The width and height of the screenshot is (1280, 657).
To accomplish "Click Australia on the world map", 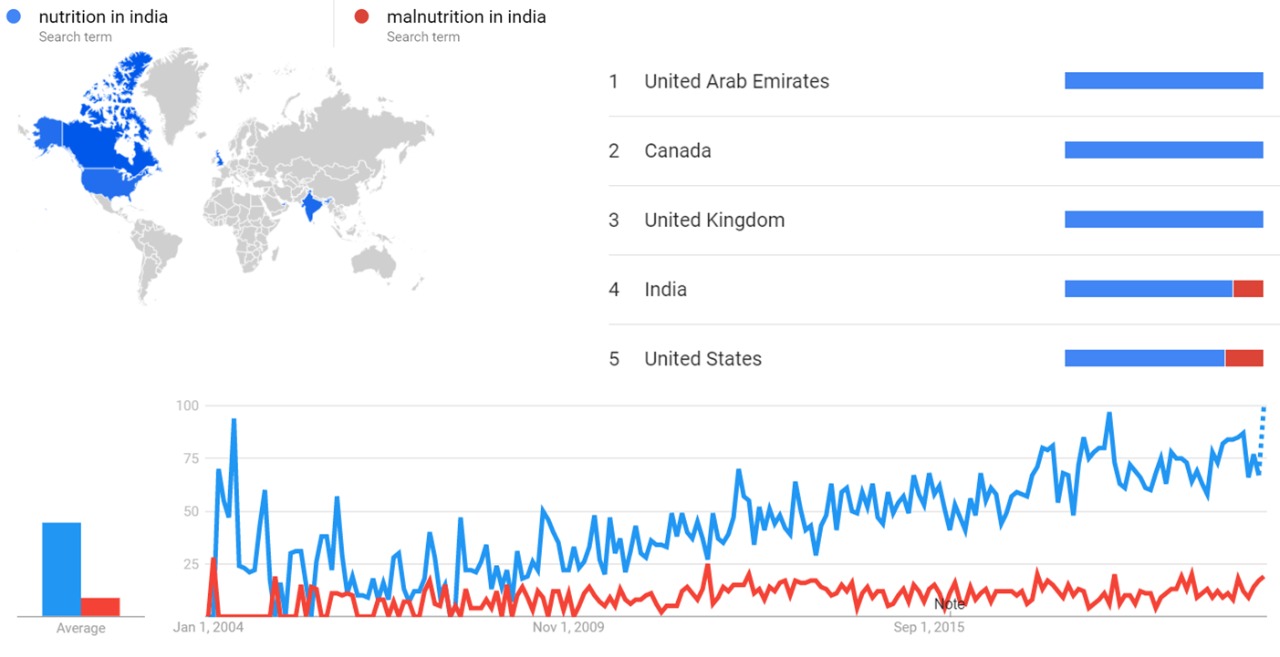I will tap(375, 260).
